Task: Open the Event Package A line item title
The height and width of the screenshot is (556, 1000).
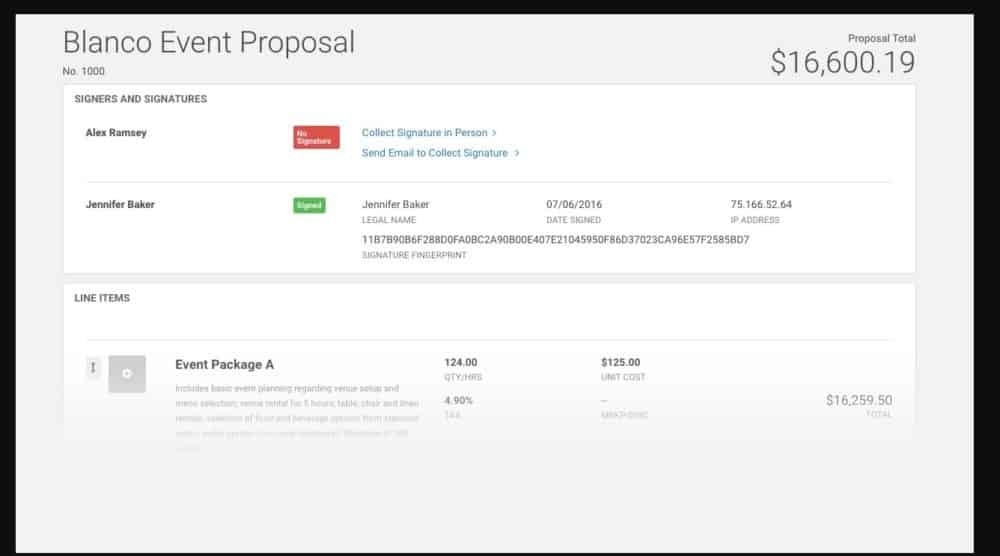Action: 224,365
